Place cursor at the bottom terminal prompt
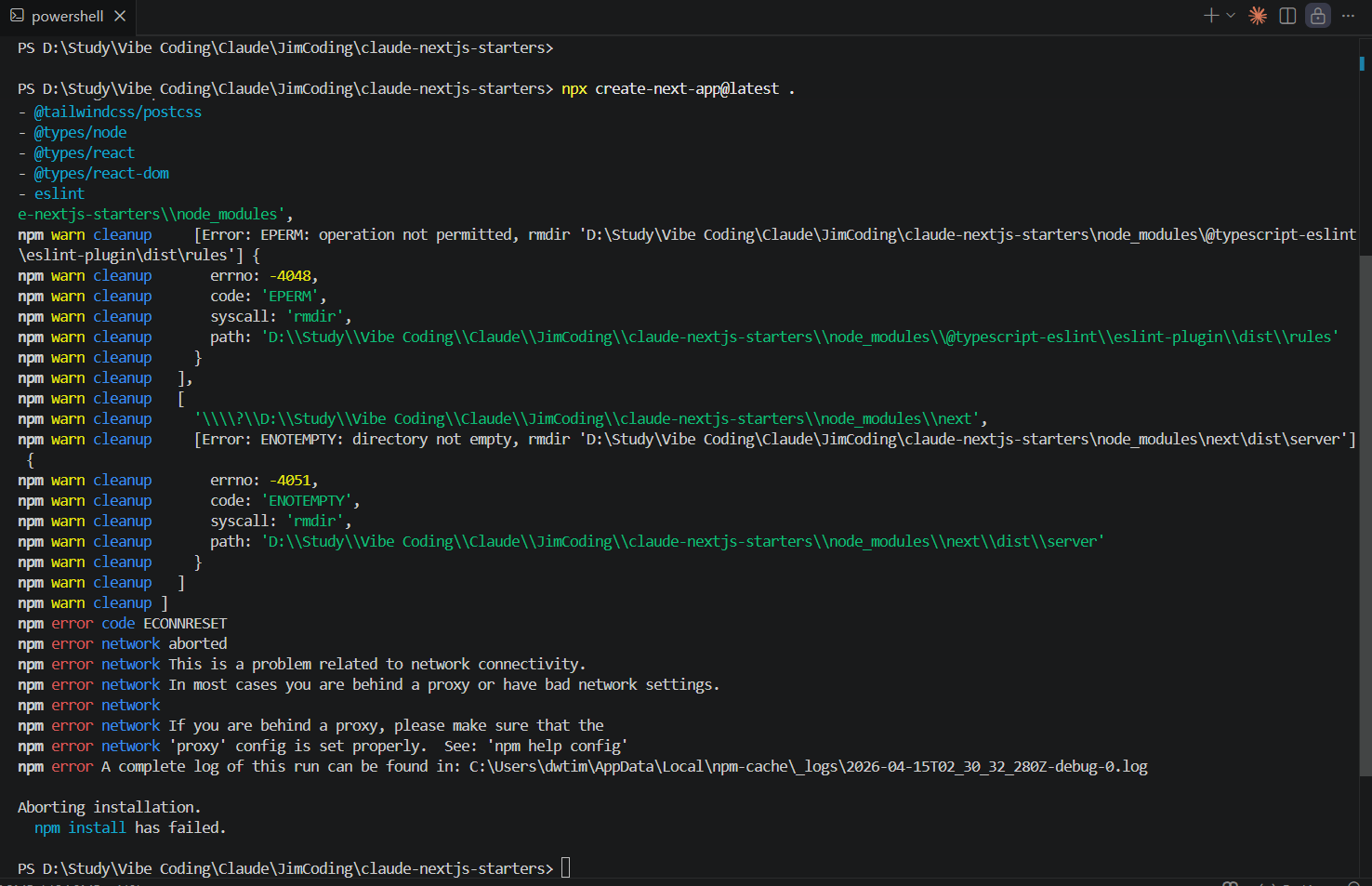Image resolution: width=1372 pixels, height=886 pixels. [x=565, y=868]
